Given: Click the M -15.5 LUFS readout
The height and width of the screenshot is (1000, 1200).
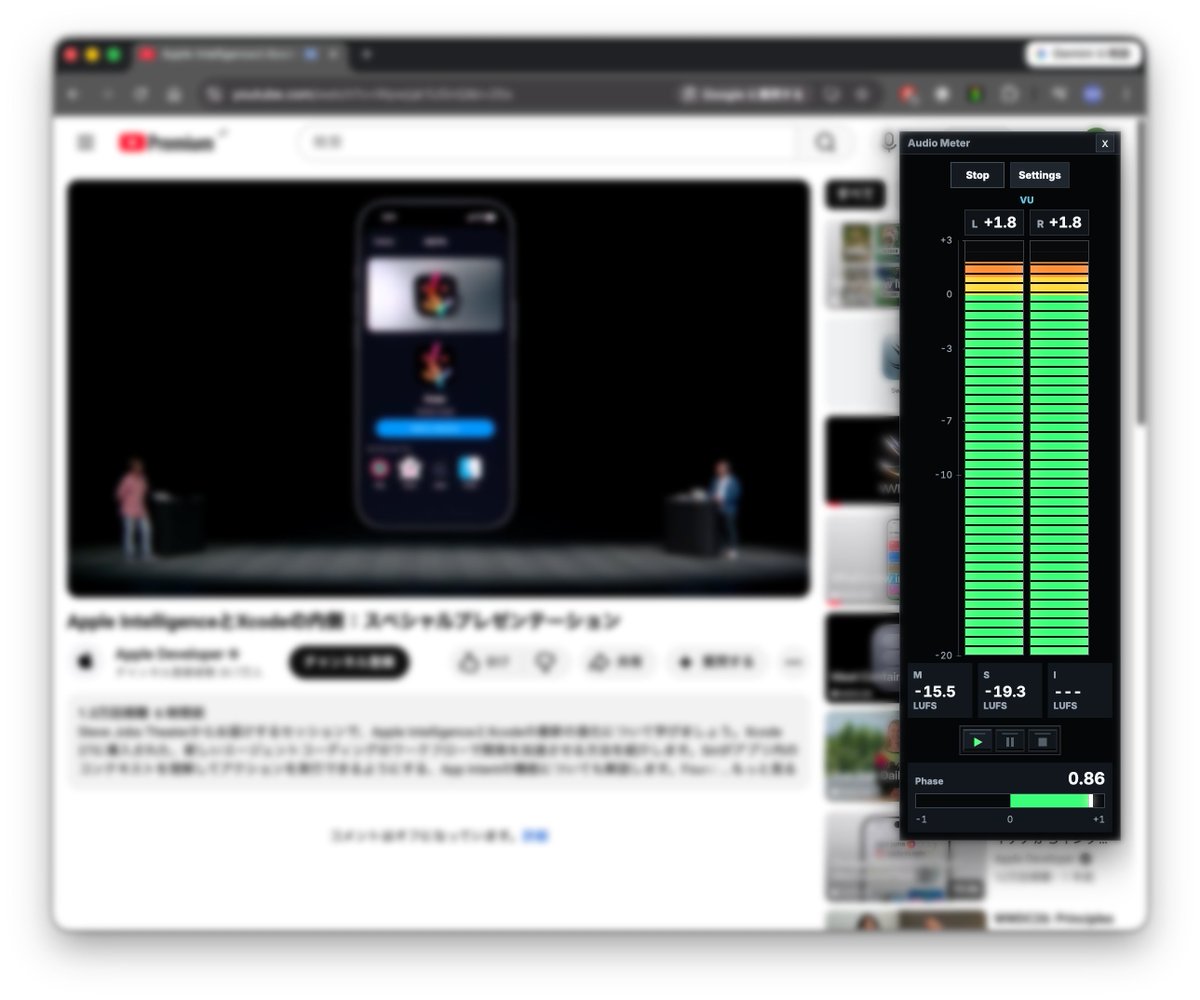Looking at the screenshot, I should (x=940, y=690).
